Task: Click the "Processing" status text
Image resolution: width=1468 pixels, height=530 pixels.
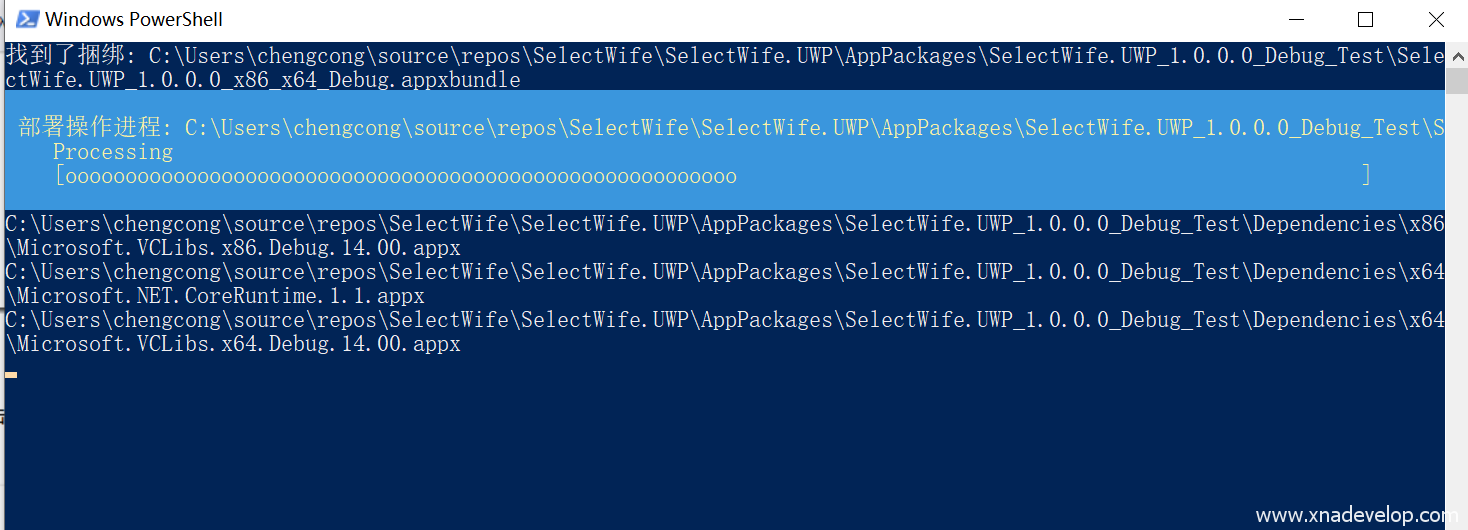Action: click(x=112, y=152)
